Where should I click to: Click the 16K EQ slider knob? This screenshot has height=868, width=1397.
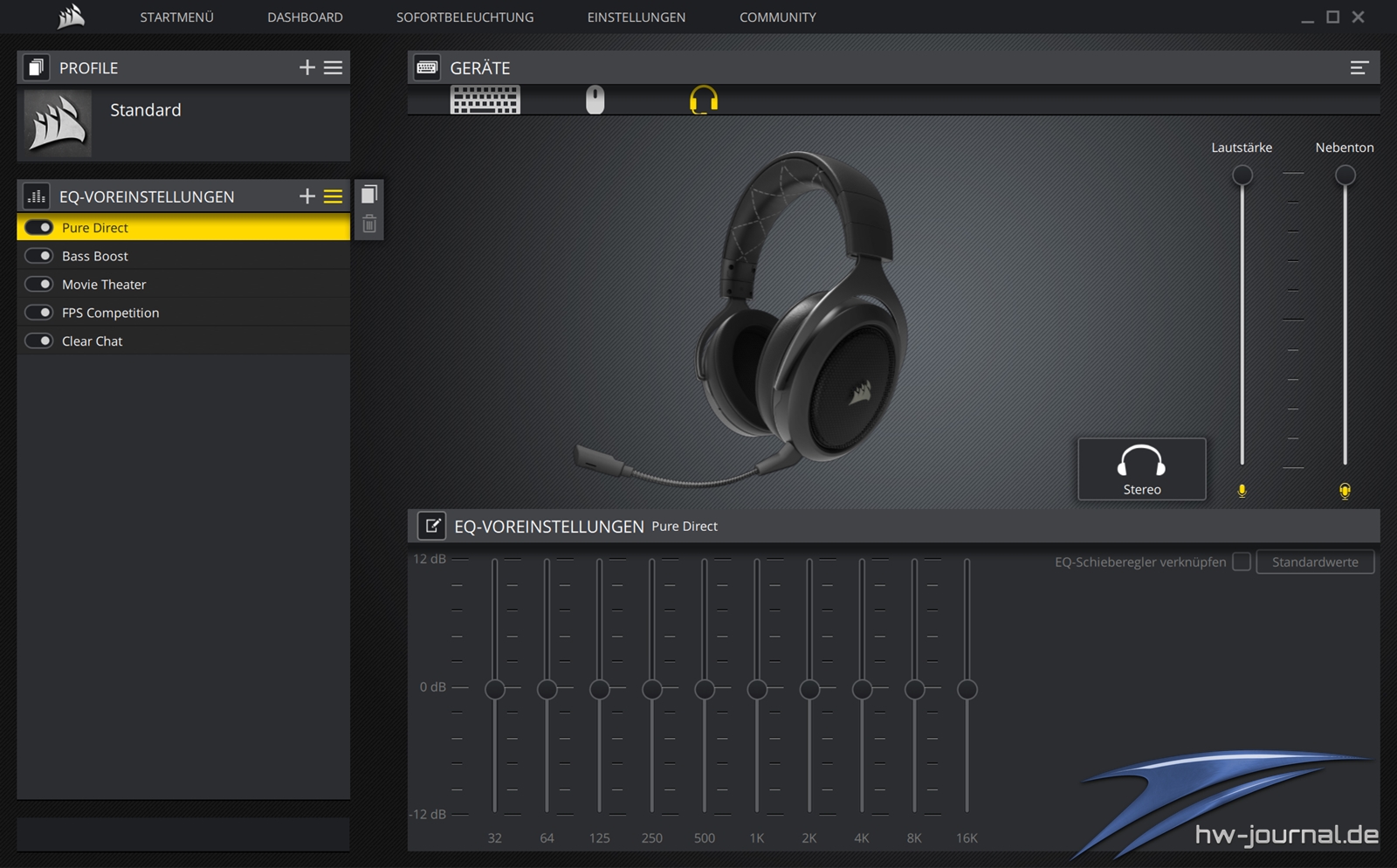[967, 689]
